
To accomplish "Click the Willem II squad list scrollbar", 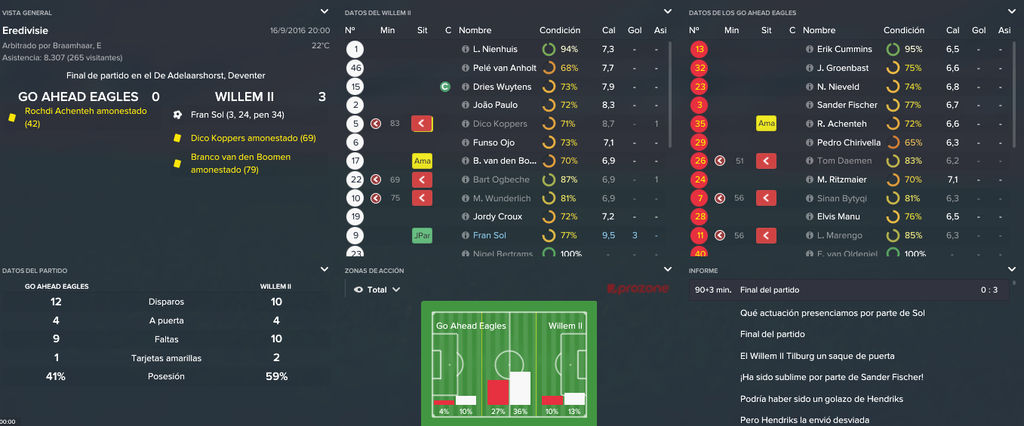I will click(670, 95).
